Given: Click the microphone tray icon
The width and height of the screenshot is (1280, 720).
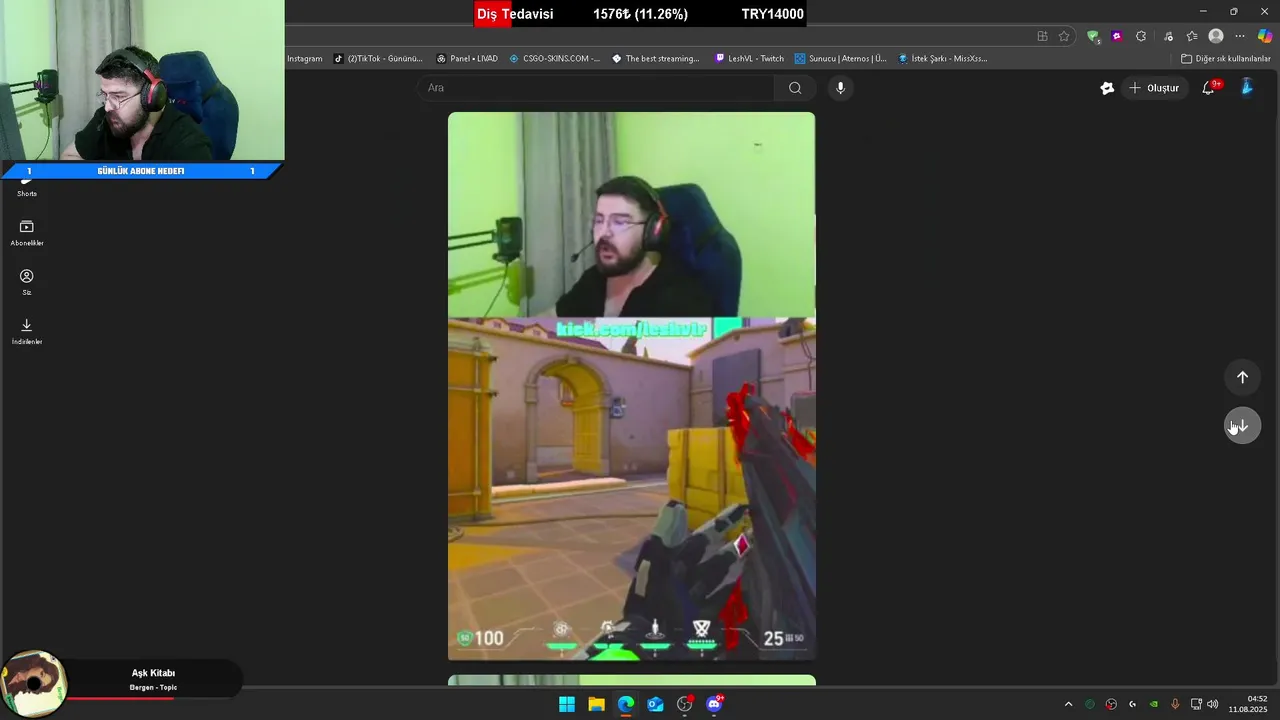Looking at the screenshot, I should [x=1175, y=704].
